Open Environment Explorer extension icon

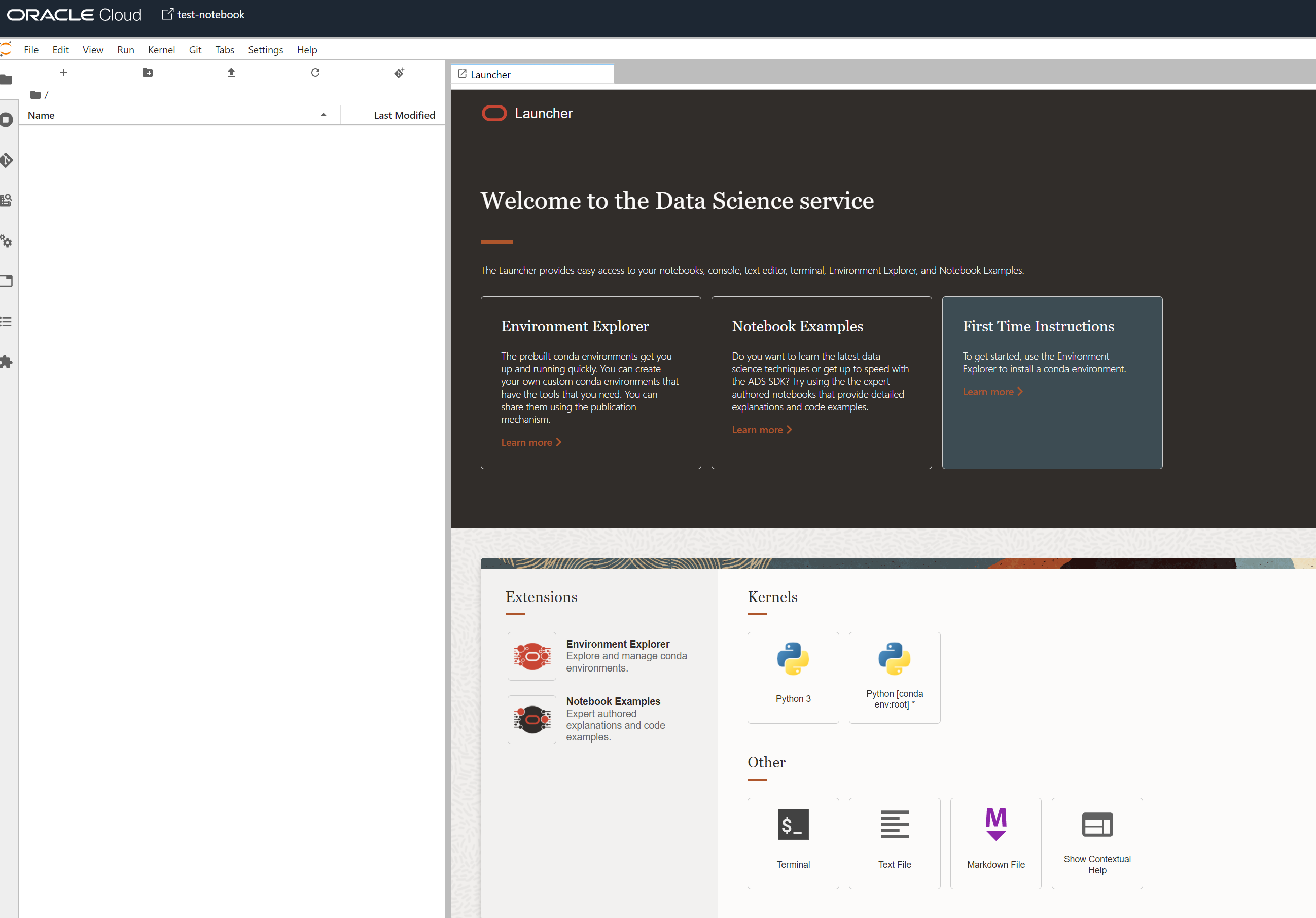532,656
